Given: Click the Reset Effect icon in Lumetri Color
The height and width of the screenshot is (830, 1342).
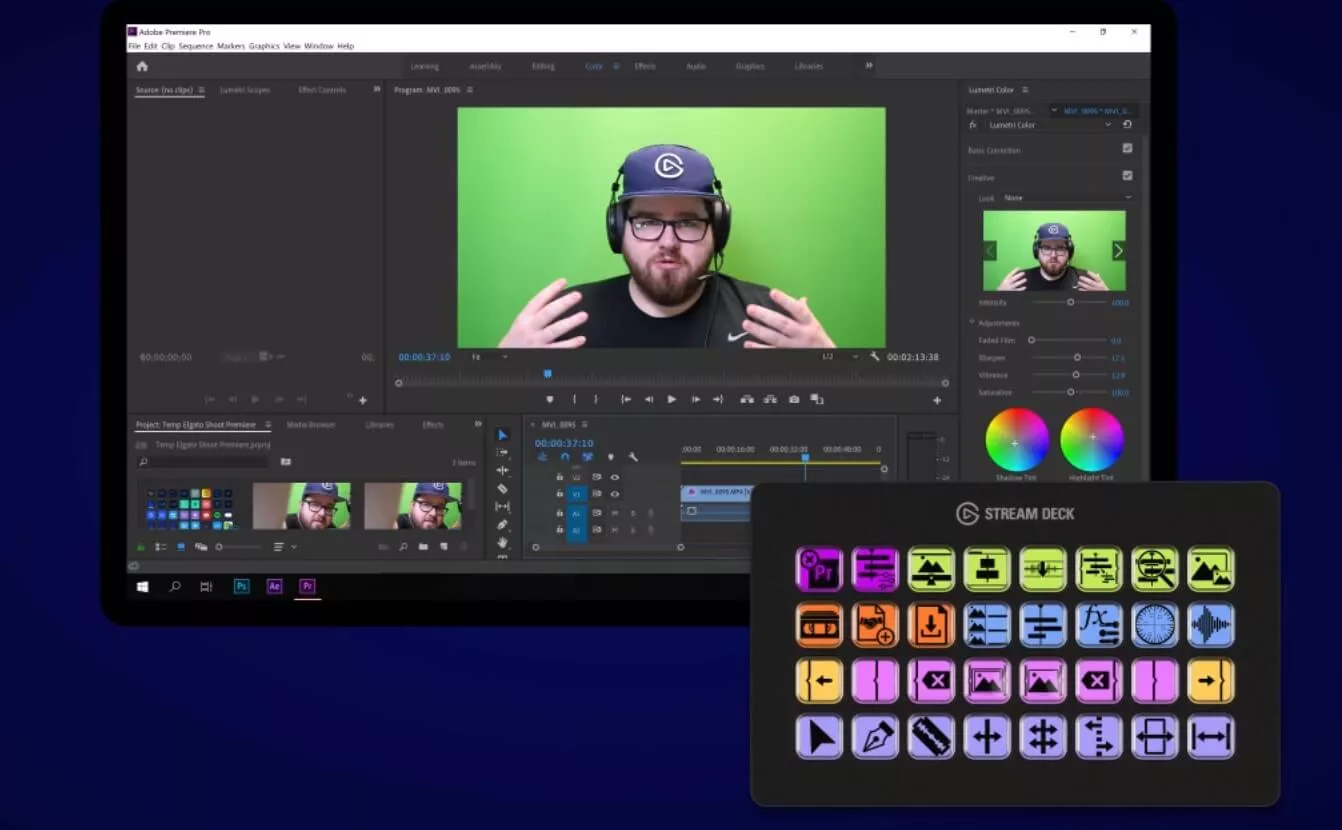Looking at the screenshot, I should tap(1127, 125).
